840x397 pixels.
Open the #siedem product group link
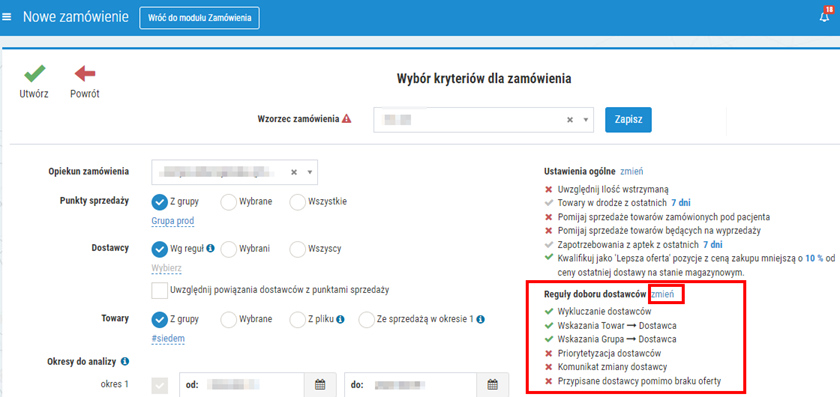click(x=168, y=338)
